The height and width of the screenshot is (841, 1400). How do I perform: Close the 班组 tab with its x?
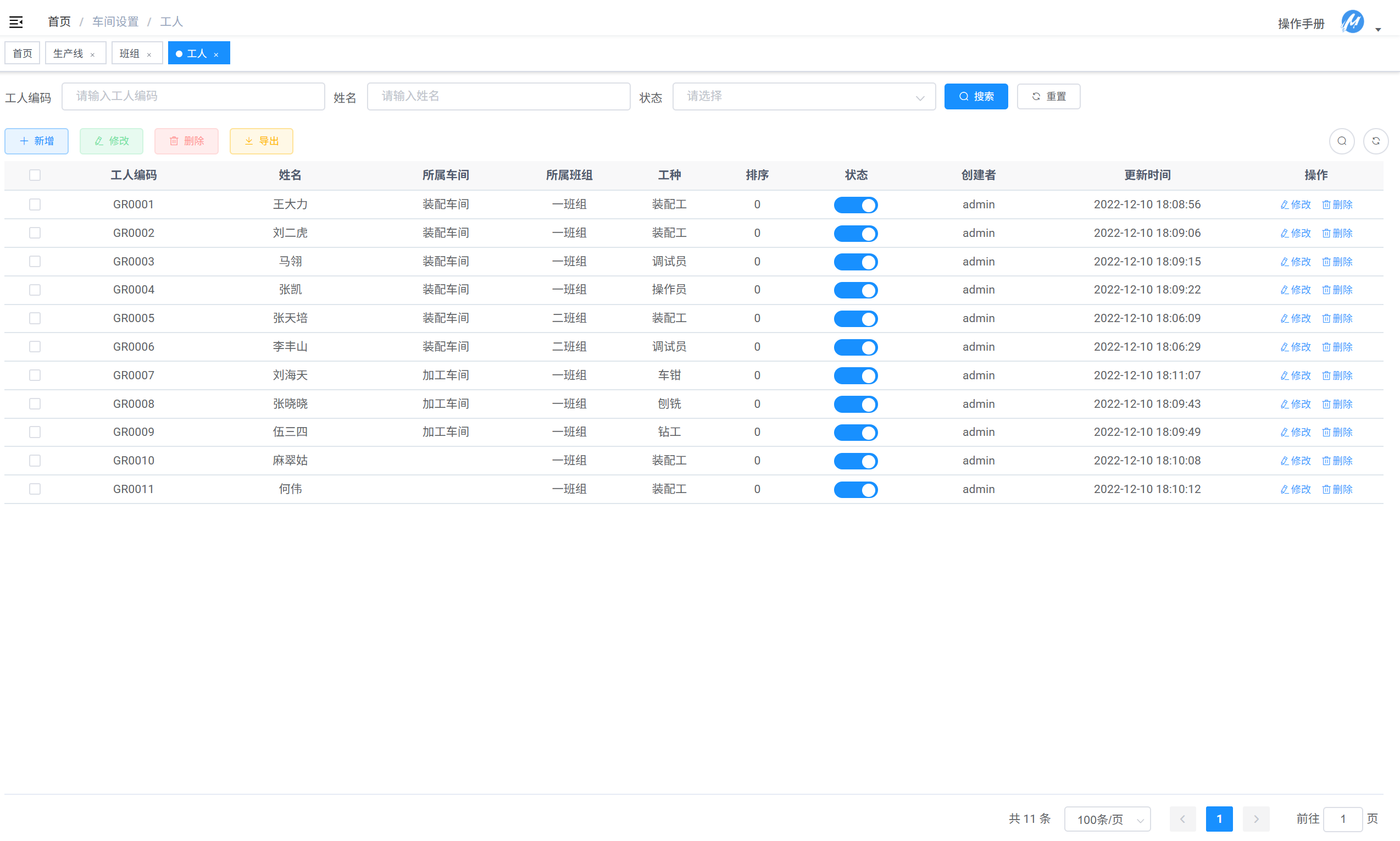tap(149, 54)
